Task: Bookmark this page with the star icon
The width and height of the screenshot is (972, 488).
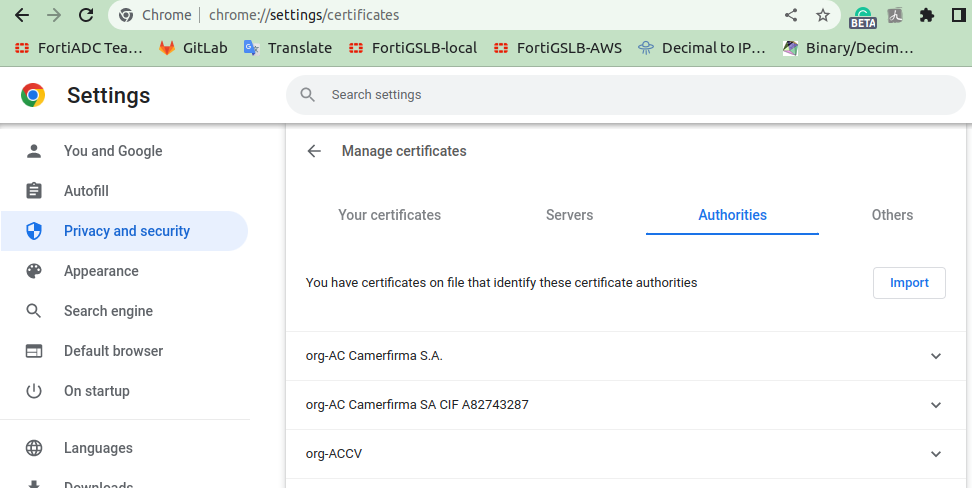Action: 823,15
